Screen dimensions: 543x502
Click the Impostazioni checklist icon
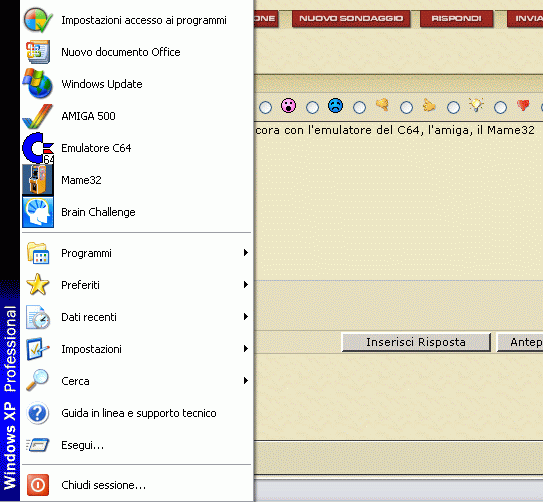click(38, 349)
